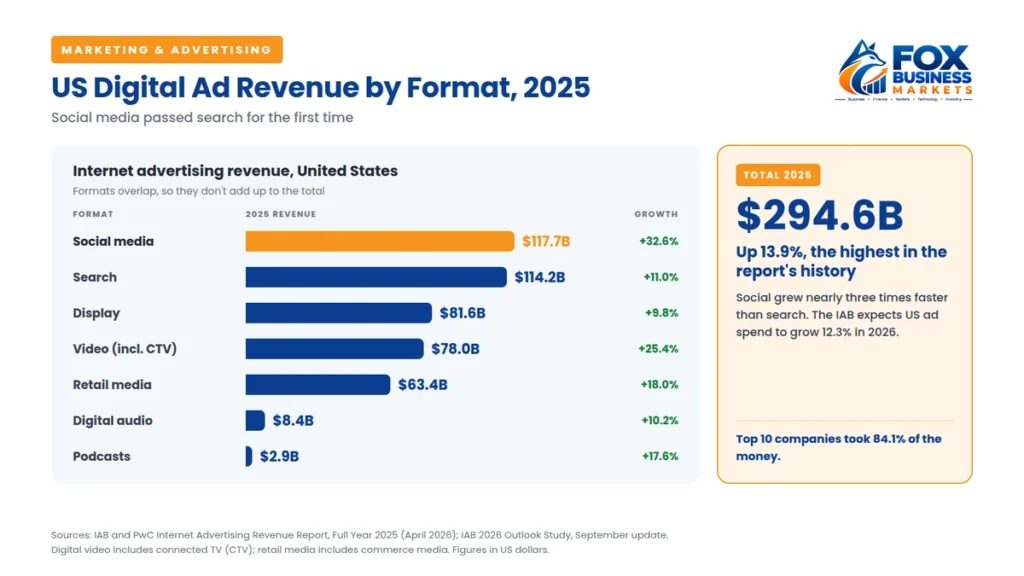
Task: Click the subtitle 'Social media passed search for the first time'
Action: pyautogui.click(x=202, y=118)
